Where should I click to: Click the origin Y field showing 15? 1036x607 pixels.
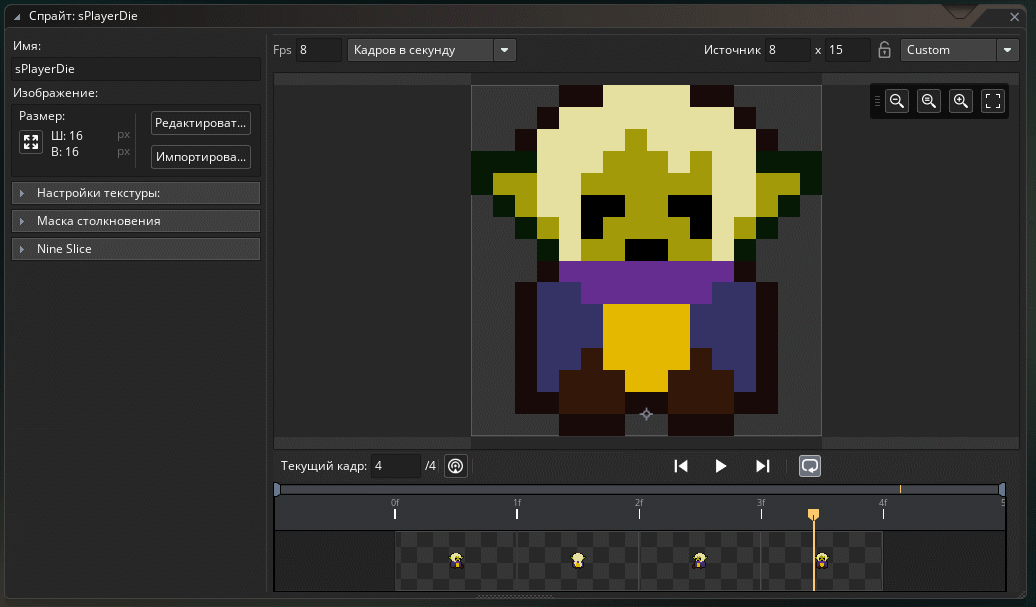pos(848,50)
